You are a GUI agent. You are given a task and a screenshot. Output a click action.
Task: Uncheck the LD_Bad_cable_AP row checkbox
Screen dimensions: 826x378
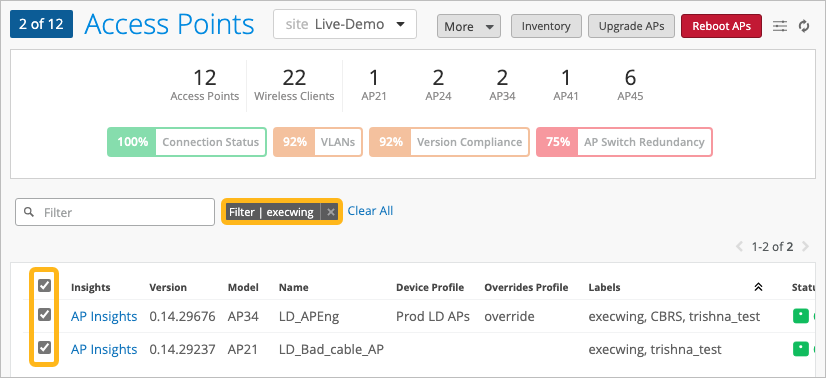pos(45,347)
